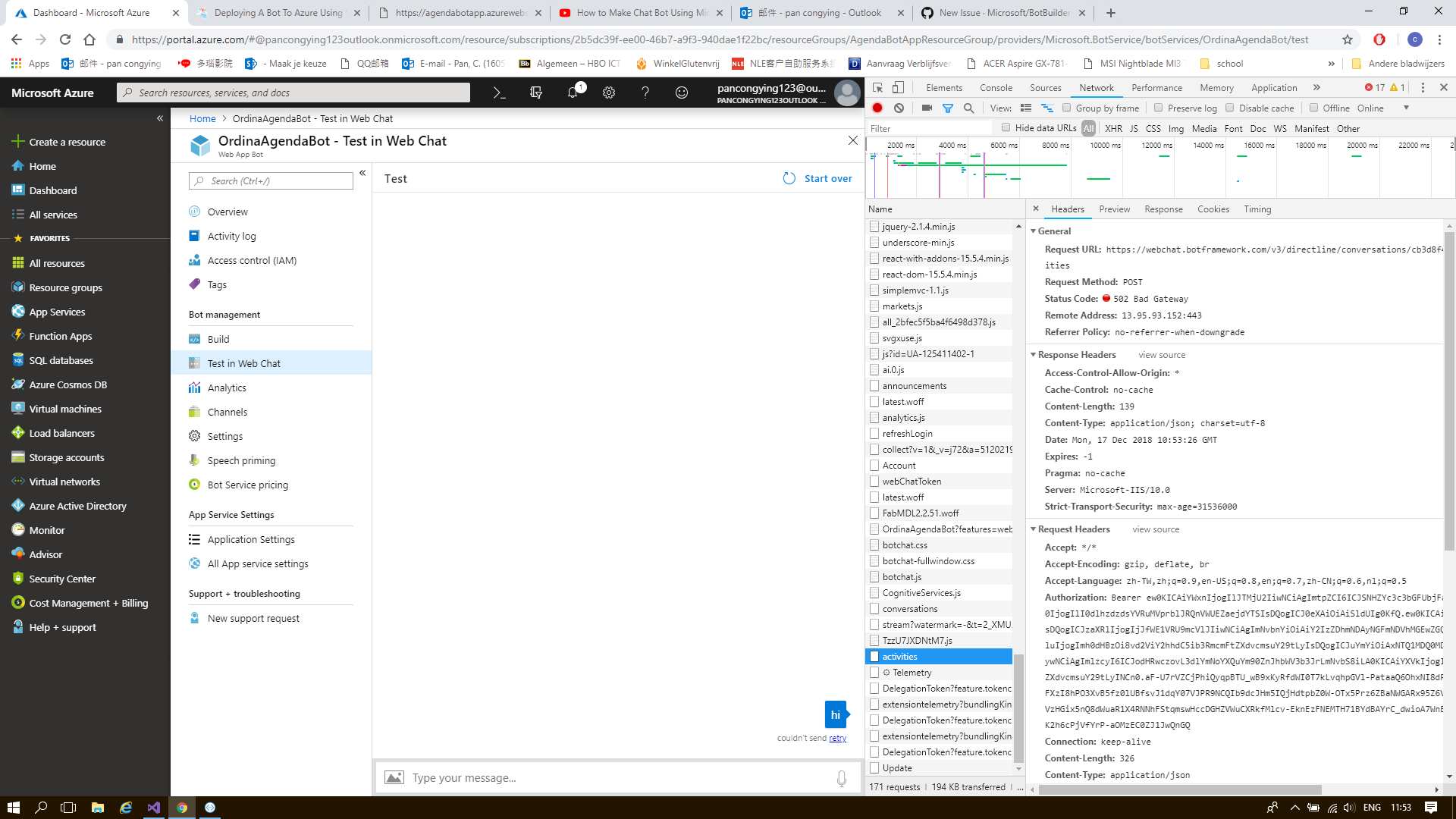Click DevTools record network log button
This screenshot has height=819, width=1456.
pyautogui.click(x=877, y=108)
